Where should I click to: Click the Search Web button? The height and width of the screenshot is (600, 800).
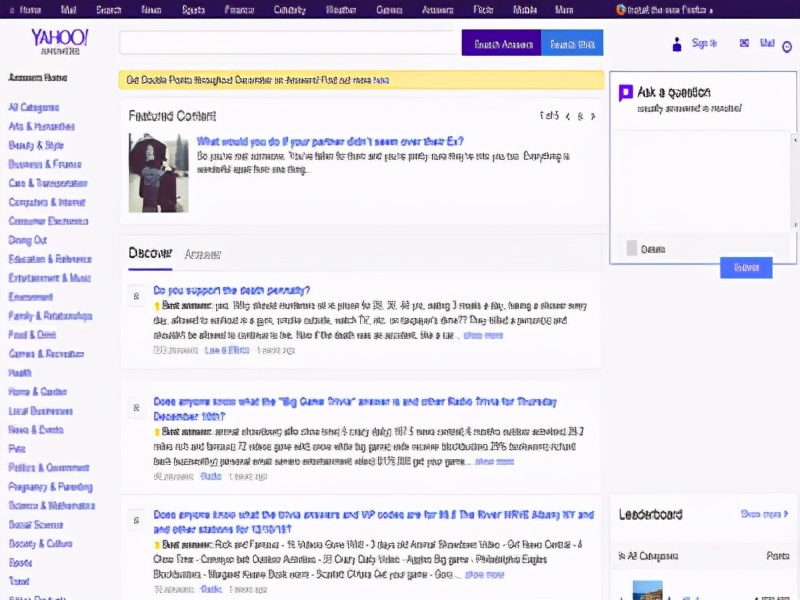pyautogui.click(x=572, y=43)
